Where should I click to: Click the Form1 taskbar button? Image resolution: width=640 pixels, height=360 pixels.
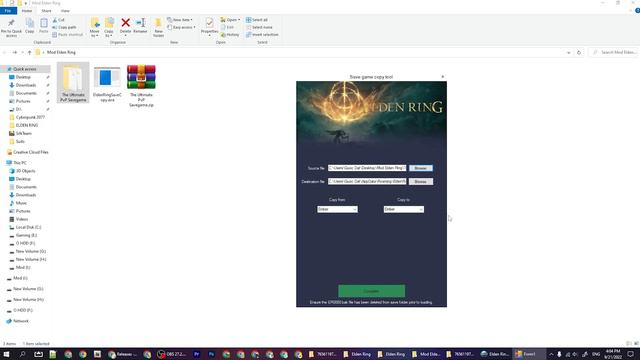[529, 354]
